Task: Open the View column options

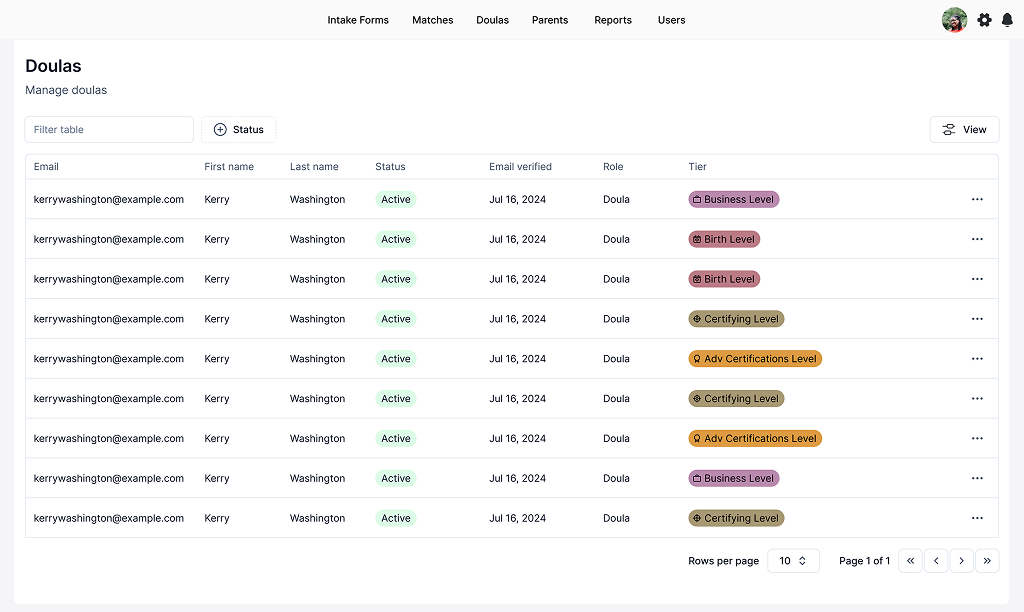Action: (964, 129)
